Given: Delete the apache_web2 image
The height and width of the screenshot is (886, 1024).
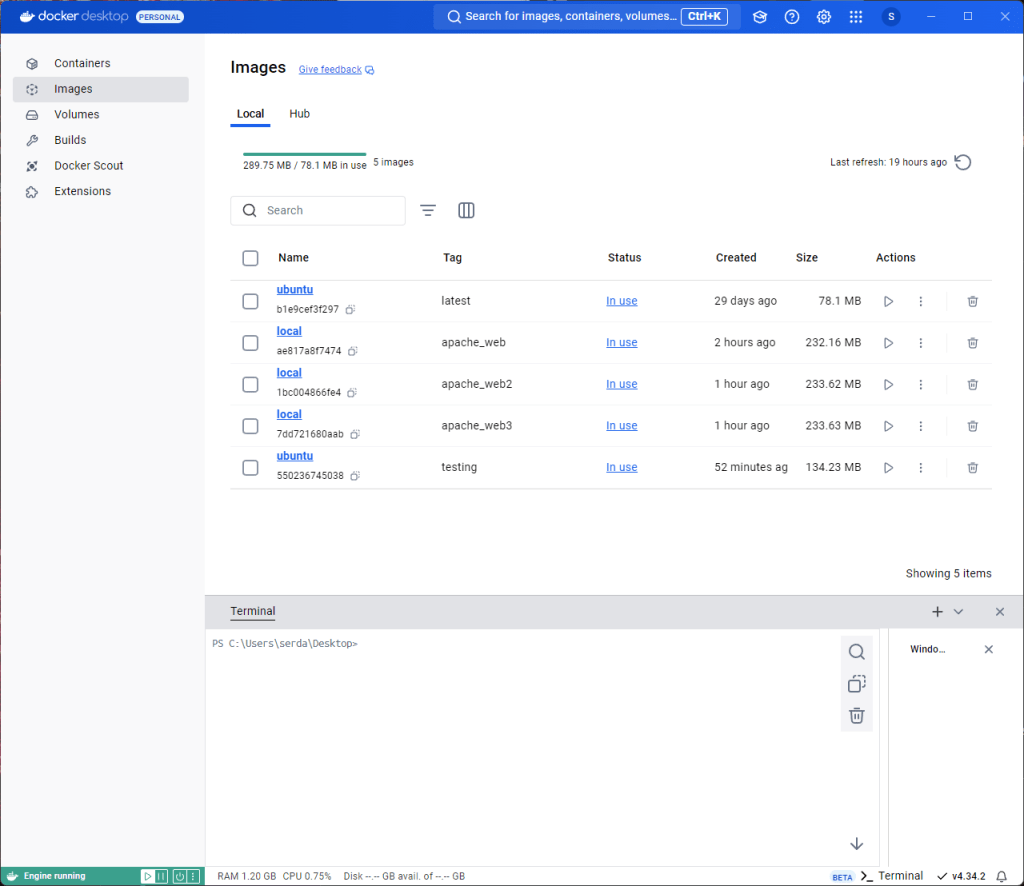Looking at the screenshot, I should 972,384.
